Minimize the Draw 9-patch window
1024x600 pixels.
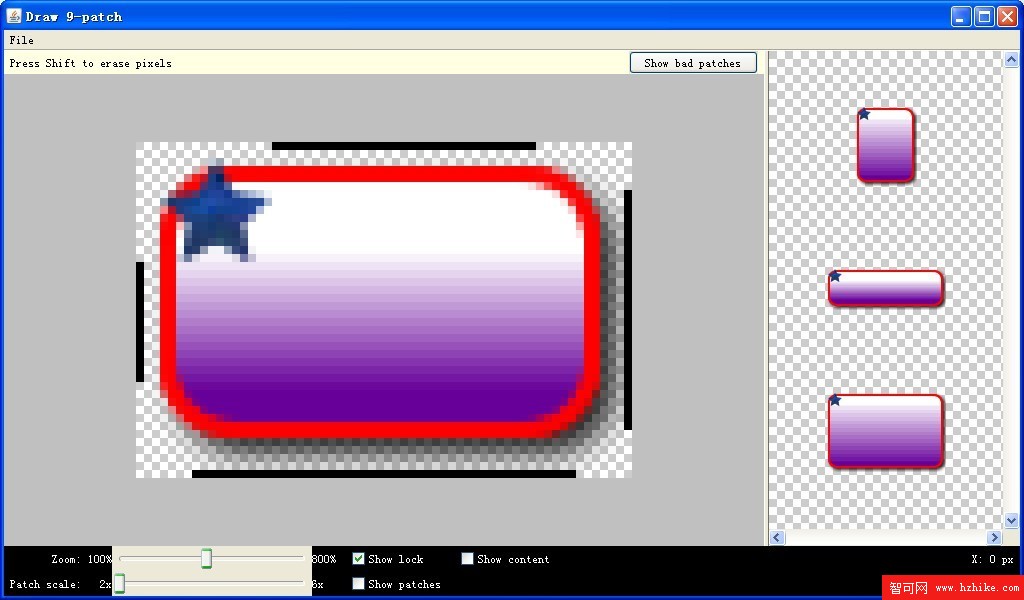(960, 16)
